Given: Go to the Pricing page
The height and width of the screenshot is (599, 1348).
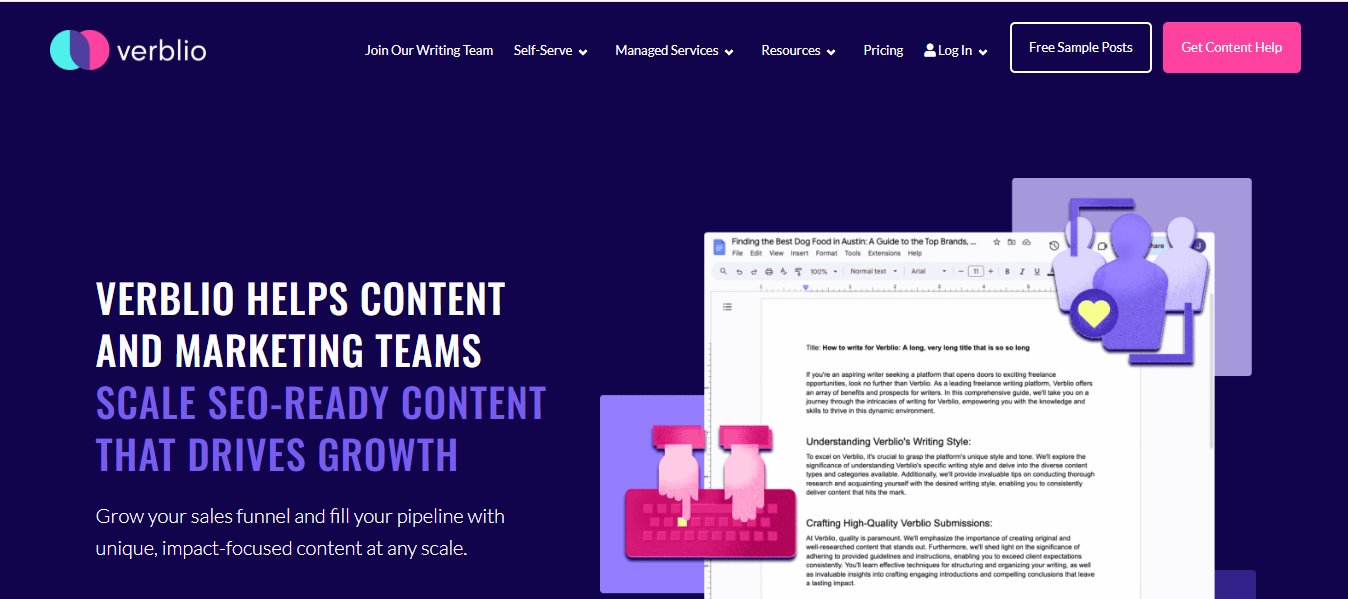Looking at the screenshot, I should point(883,50).
